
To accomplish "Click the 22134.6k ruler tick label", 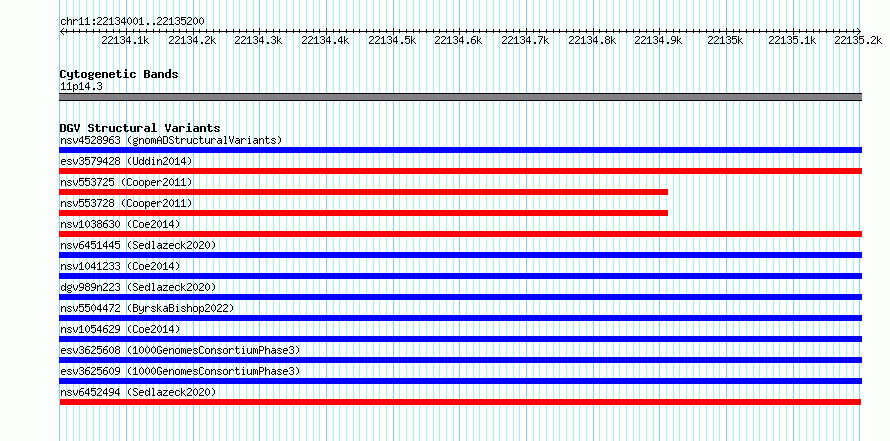I will (x=459, y=40).
